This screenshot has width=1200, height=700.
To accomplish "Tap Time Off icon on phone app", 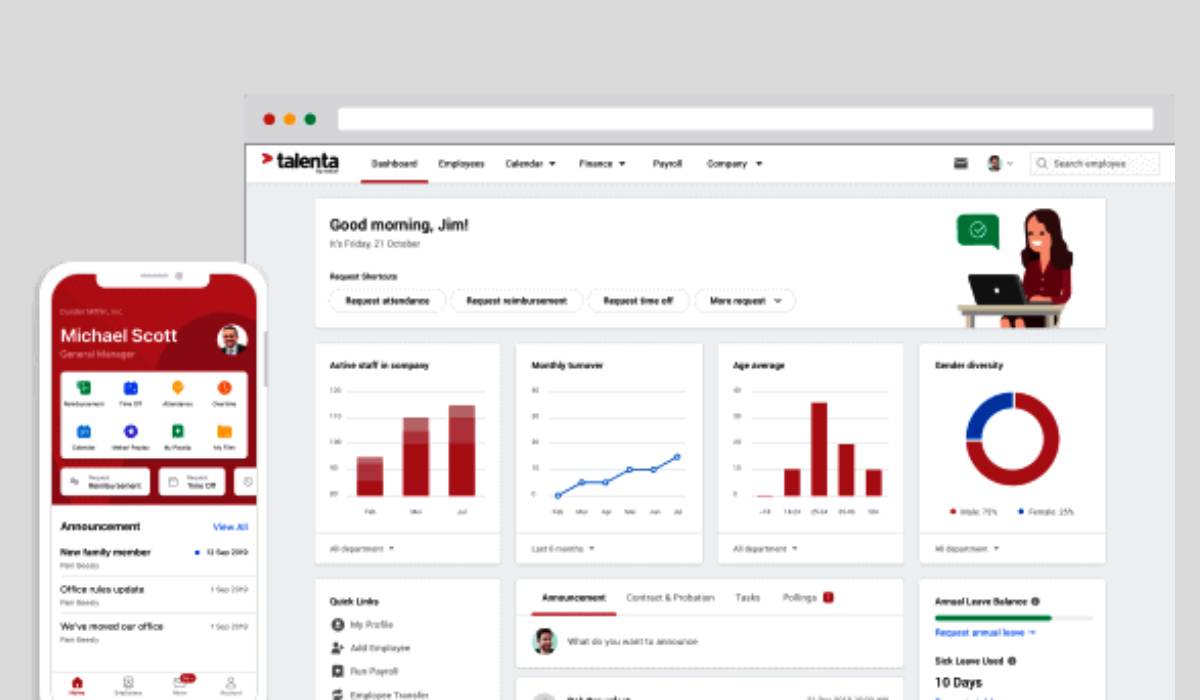I will [131, 388].
